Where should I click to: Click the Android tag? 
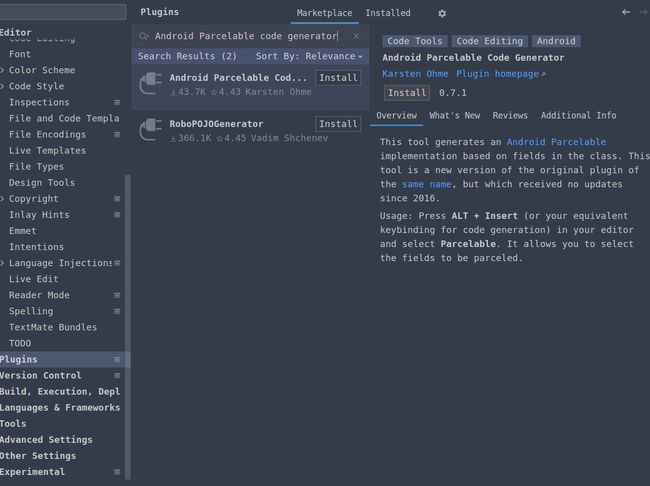556,41
